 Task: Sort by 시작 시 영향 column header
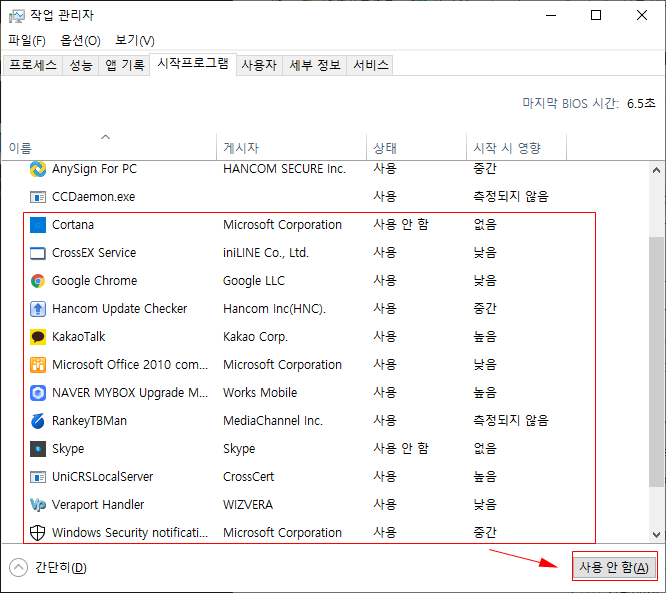point(516,147)
